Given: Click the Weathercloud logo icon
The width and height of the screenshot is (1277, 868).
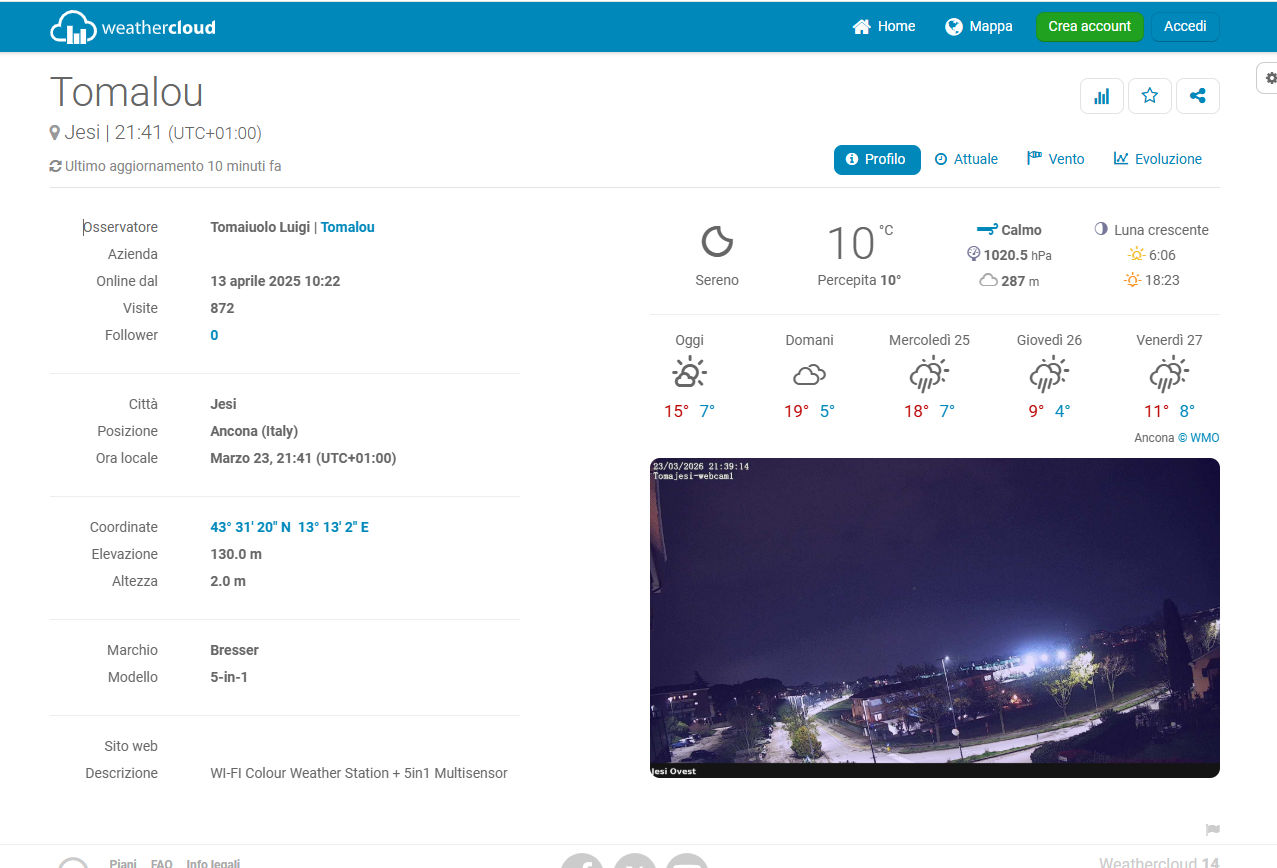Looking at the screenshot, I should (73, 27).
